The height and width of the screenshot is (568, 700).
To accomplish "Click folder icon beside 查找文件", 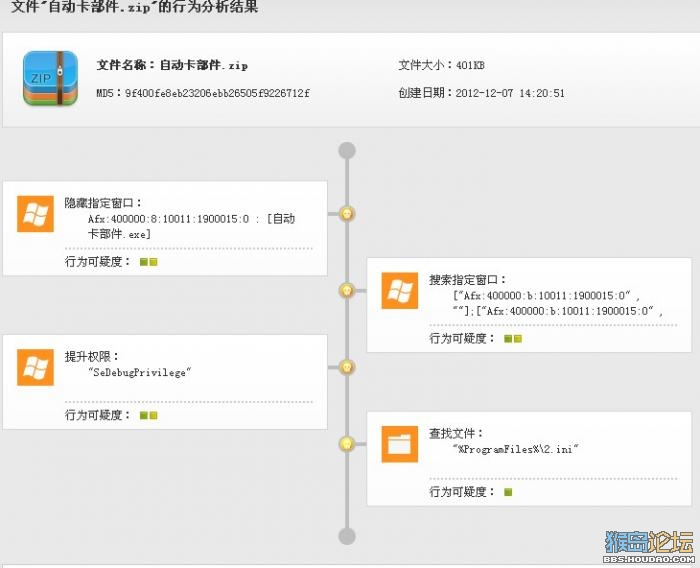I will click(400, 444).
